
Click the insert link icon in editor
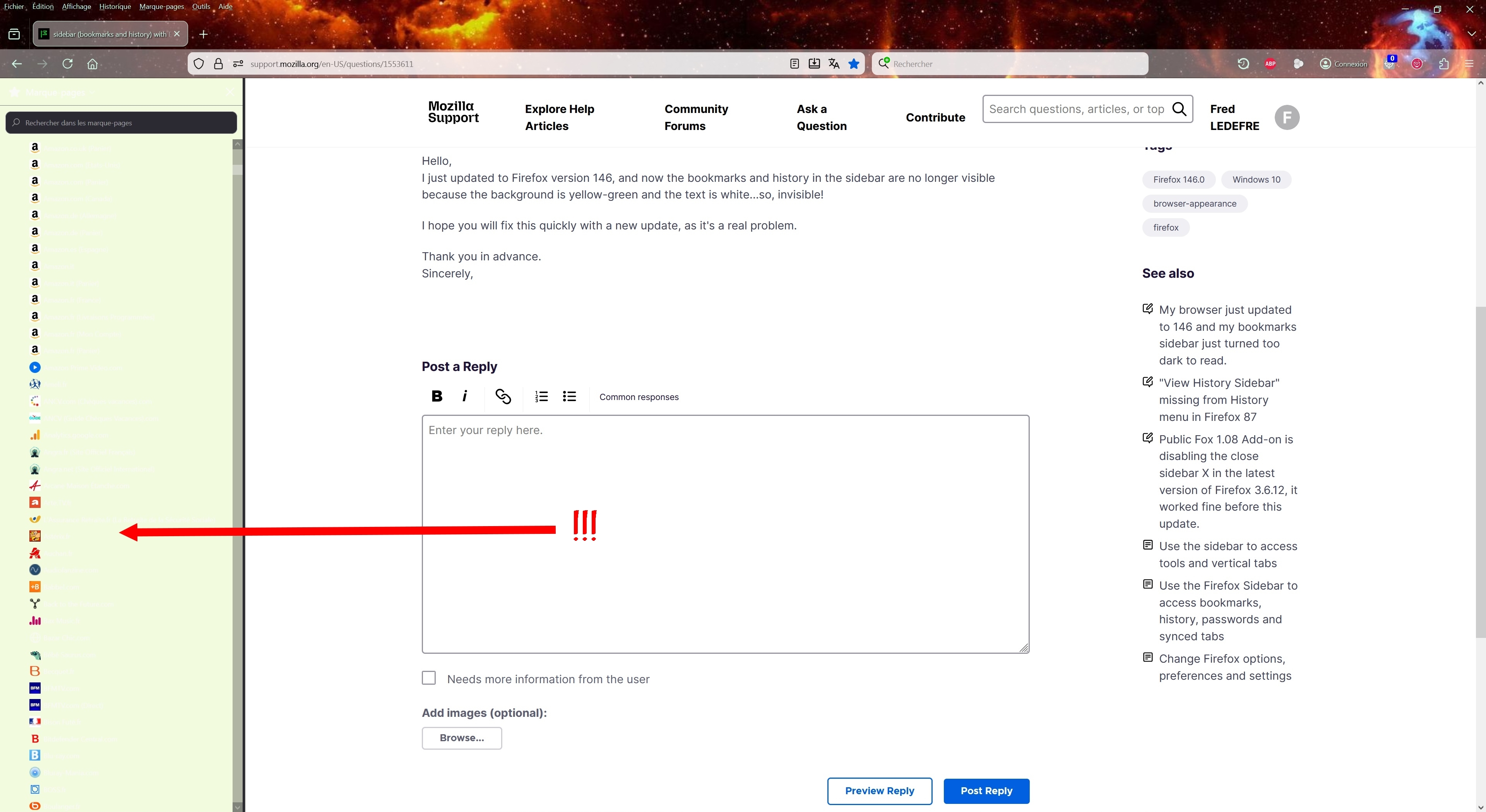coord(502,397)
